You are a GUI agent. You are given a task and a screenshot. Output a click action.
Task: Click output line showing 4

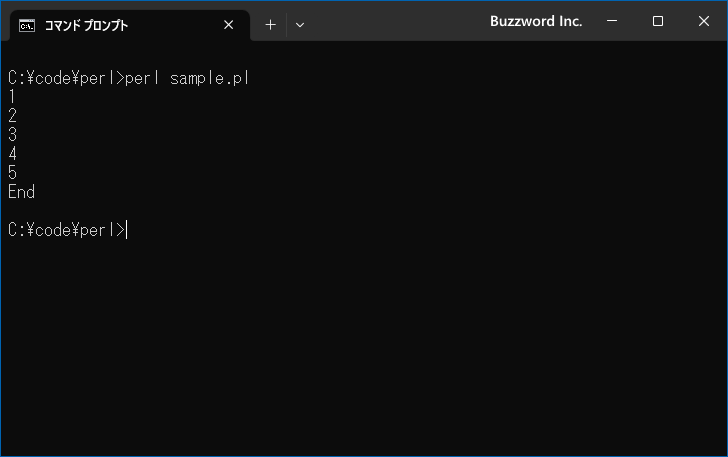coord(12,154)
